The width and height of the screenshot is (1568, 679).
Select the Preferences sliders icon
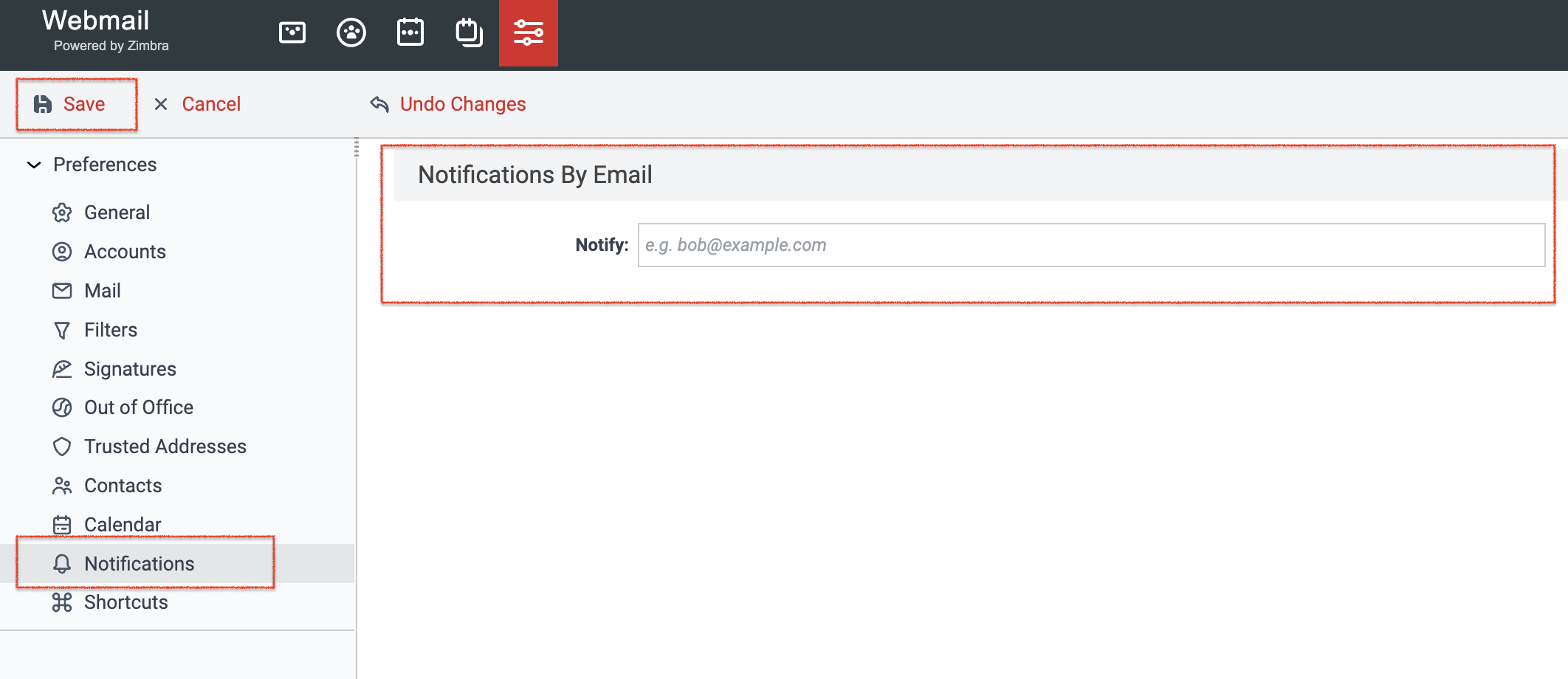(x=529, y=32)
